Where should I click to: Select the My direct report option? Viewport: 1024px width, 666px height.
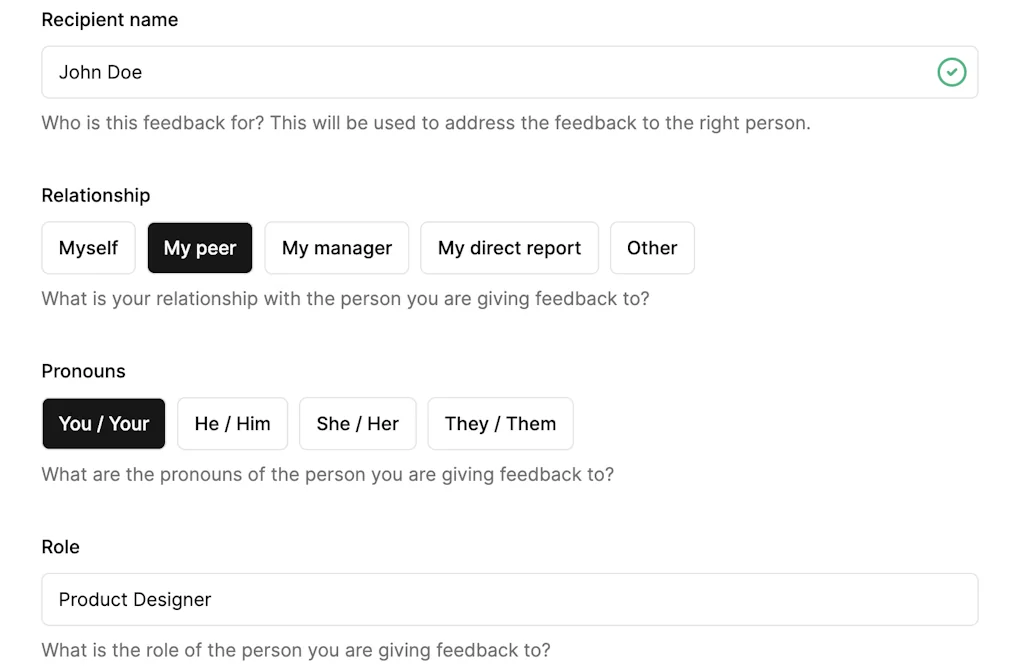[509, 247]
